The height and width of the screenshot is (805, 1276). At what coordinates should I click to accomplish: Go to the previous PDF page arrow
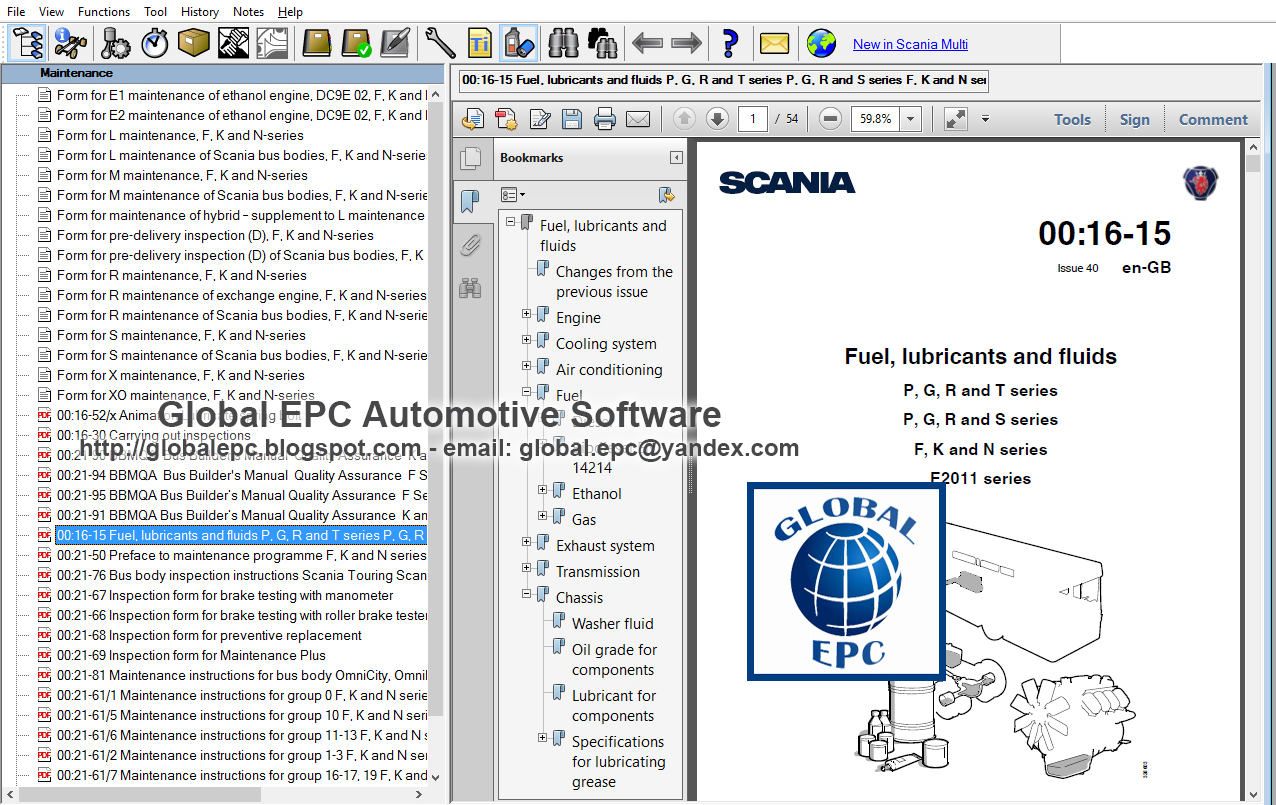pos(684,119)
